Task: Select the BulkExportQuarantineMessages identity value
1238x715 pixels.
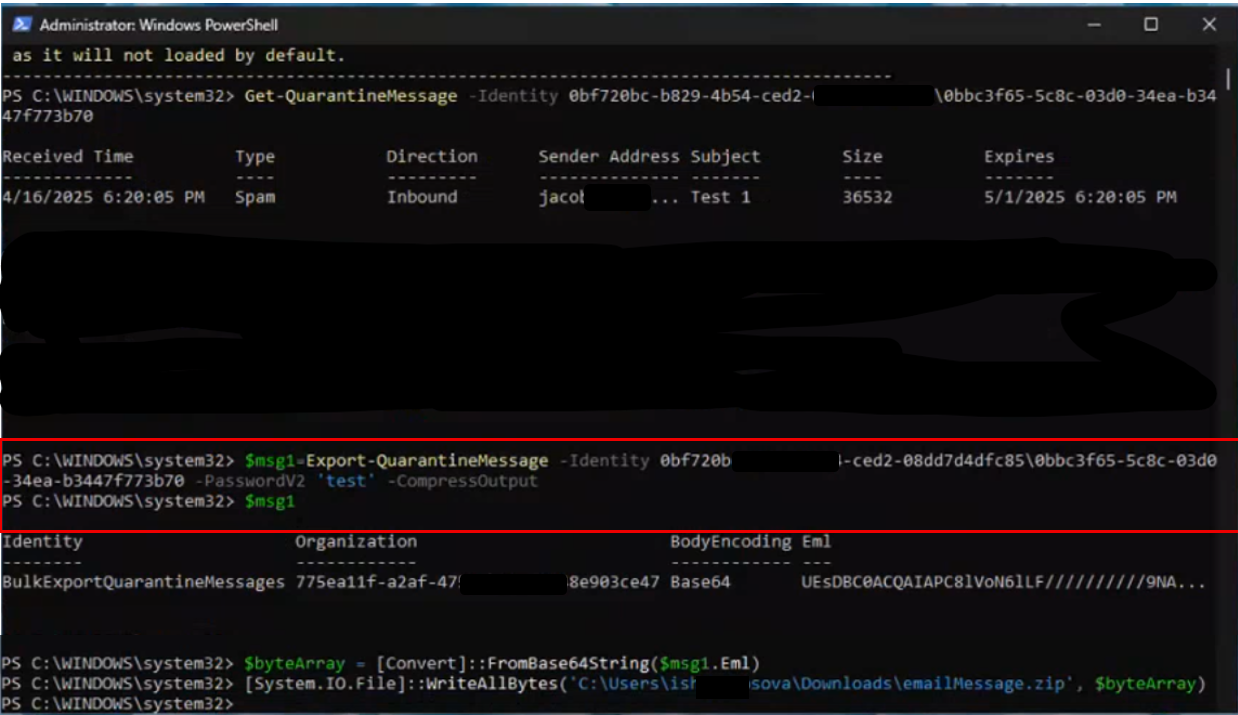Action: [144, 582]
